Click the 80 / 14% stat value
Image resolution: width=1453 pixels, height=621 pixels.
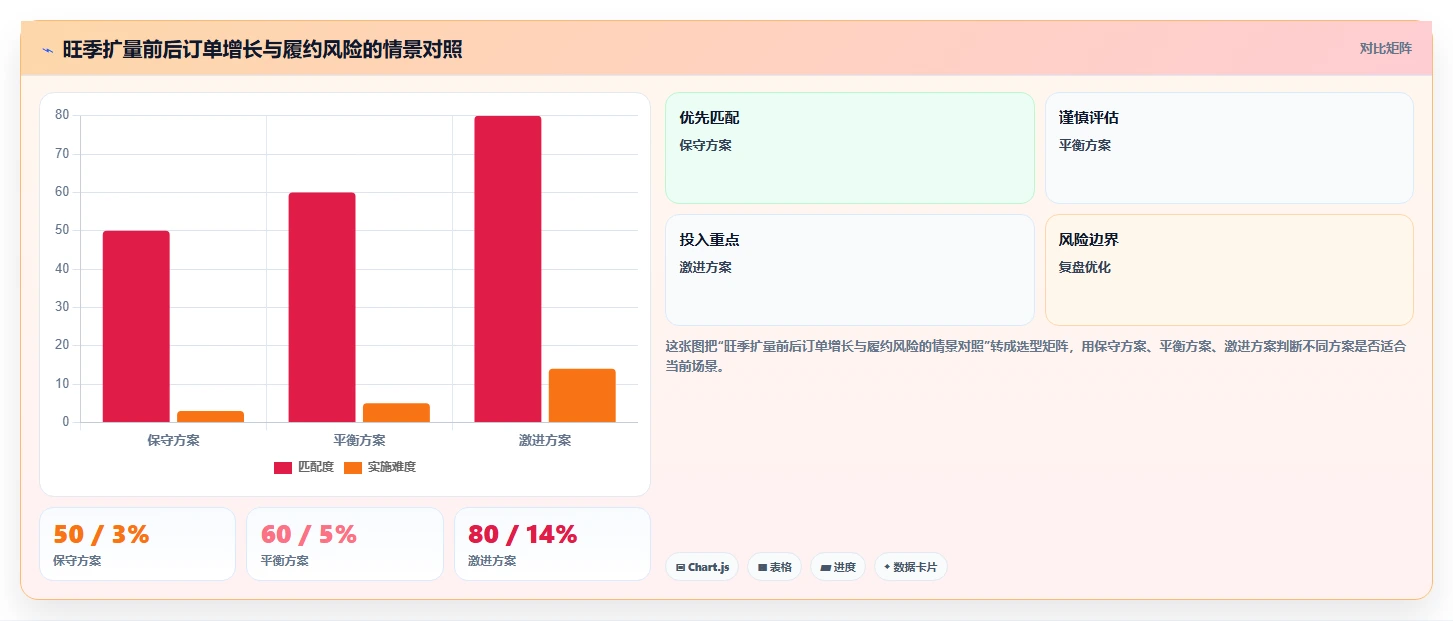tap(523, 535)
